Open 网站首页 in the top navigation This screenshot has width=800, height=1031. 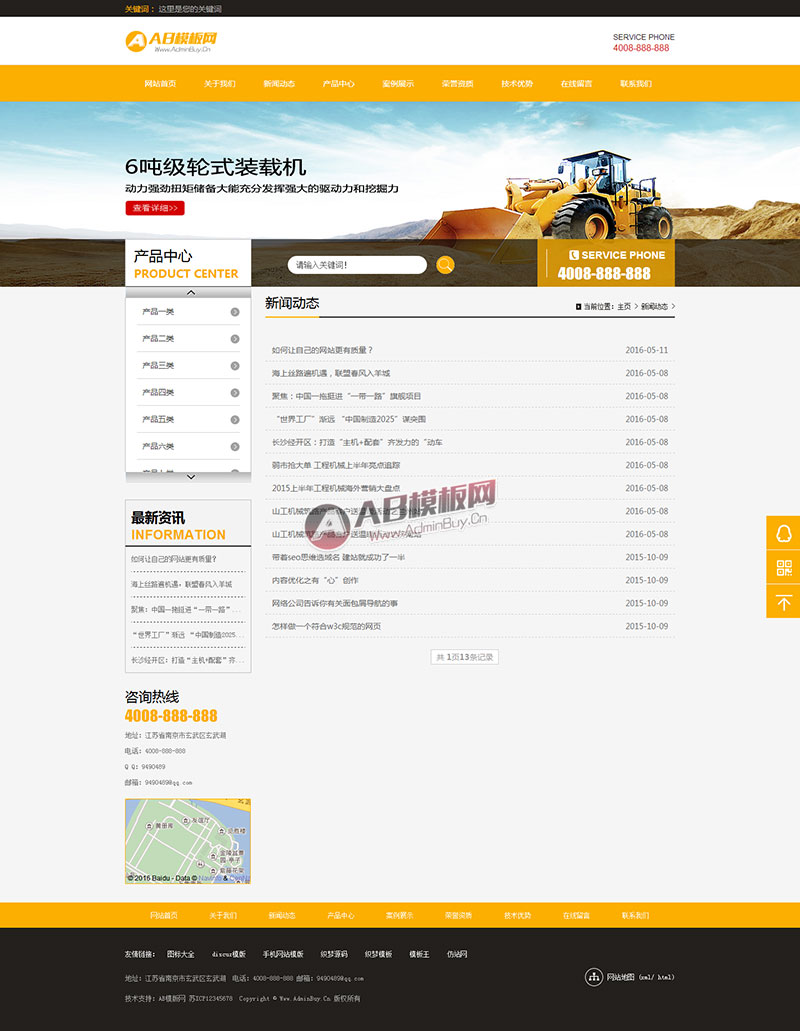[x=160, y=84]
